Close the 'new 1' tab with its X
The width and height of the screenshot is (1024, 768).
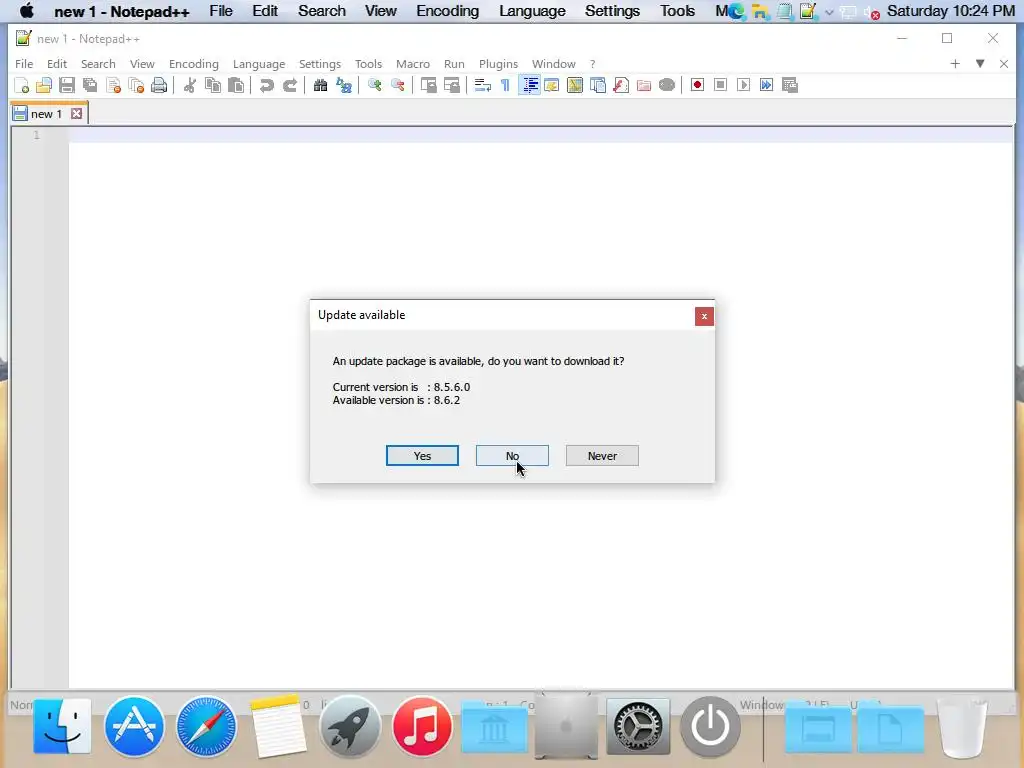[x=76, y=114]
